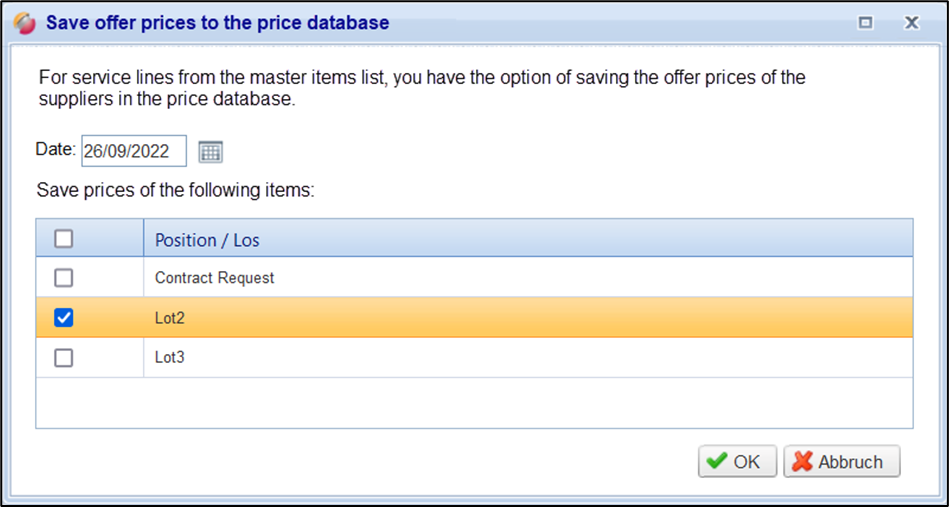The image size is (949, 507).
Task: Toggle the select-all checkbox in table header
Action: click(64, 239)
